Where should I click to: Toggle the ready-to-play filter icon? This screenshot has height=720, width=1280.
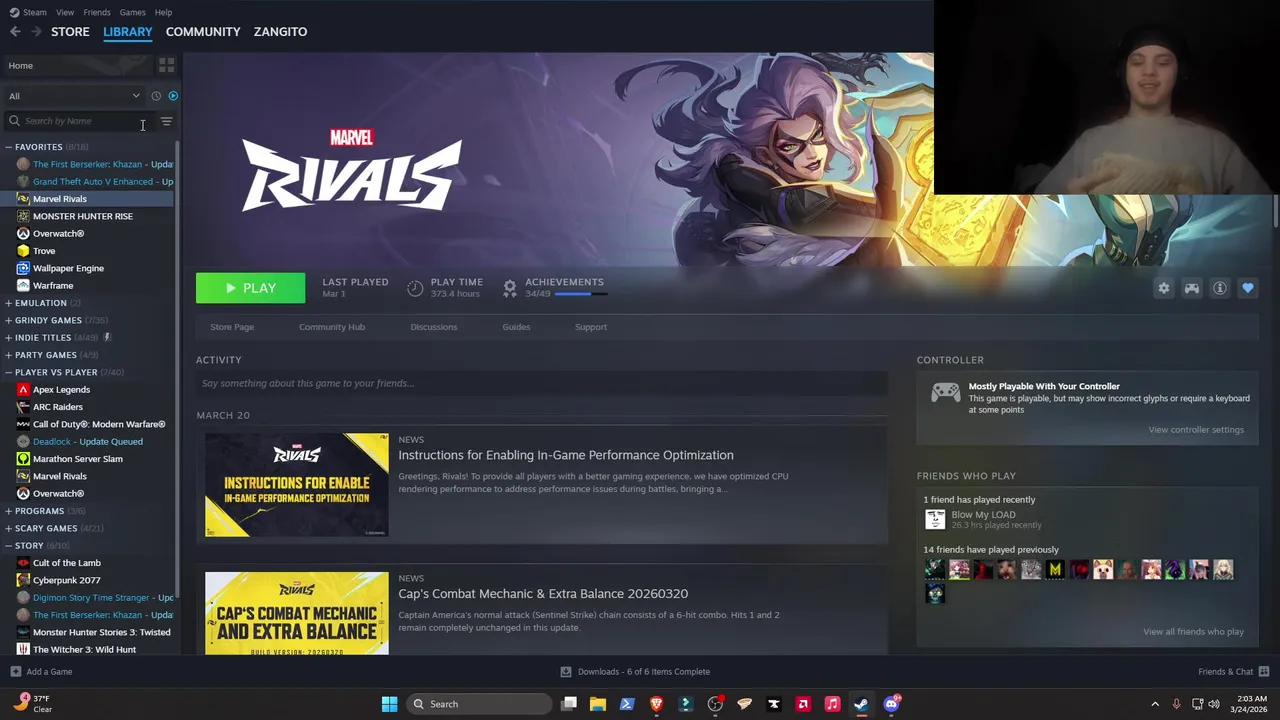pyautogui.click(x=173, y=96)
